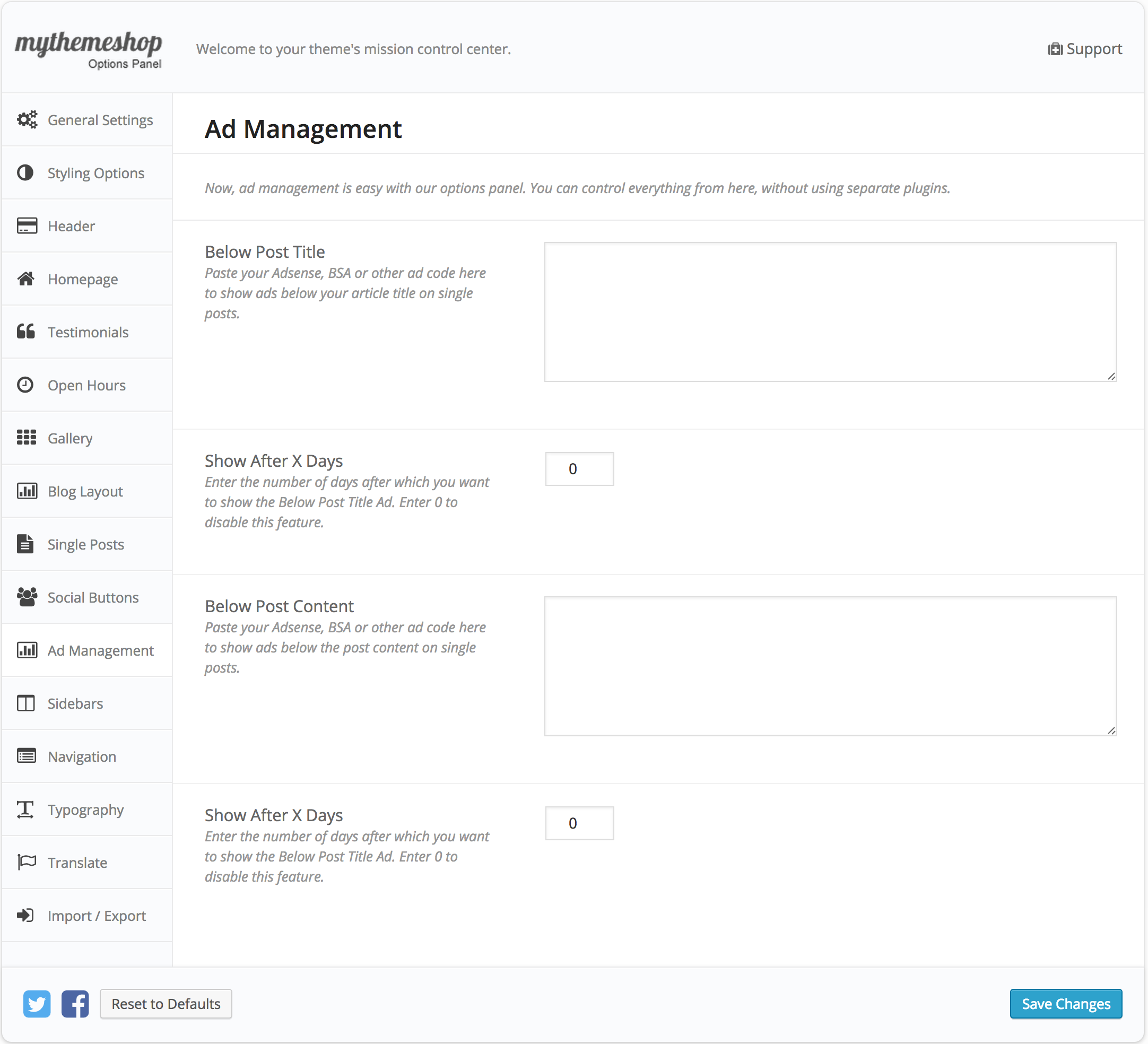This screenshot has width=1148, height=1044.
Task: Click the Open Hours clock icon
Action: [x=25, y=385]
